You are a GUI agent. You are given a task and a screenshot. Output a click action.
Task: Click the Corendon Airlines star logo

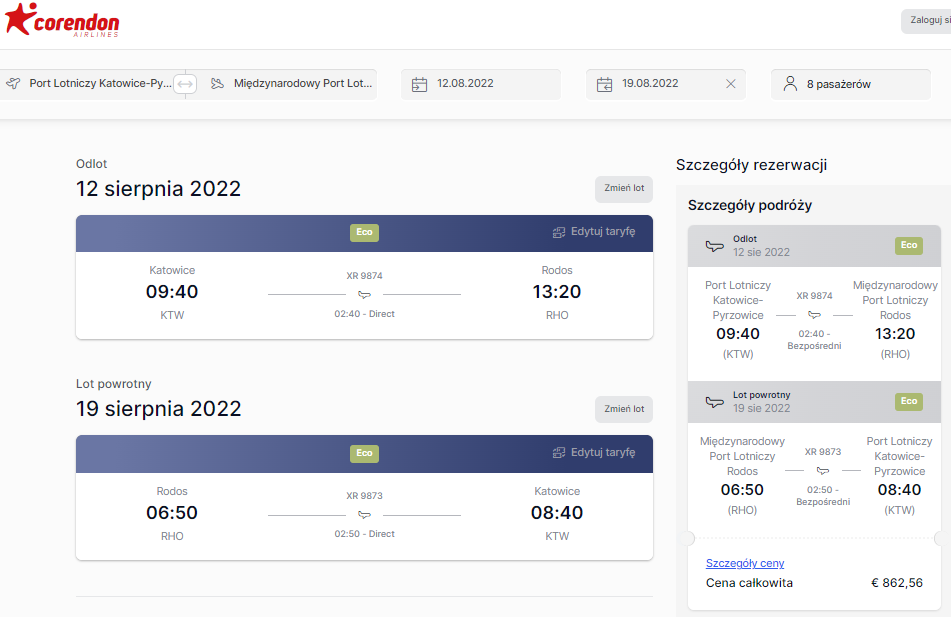[18, 19]
